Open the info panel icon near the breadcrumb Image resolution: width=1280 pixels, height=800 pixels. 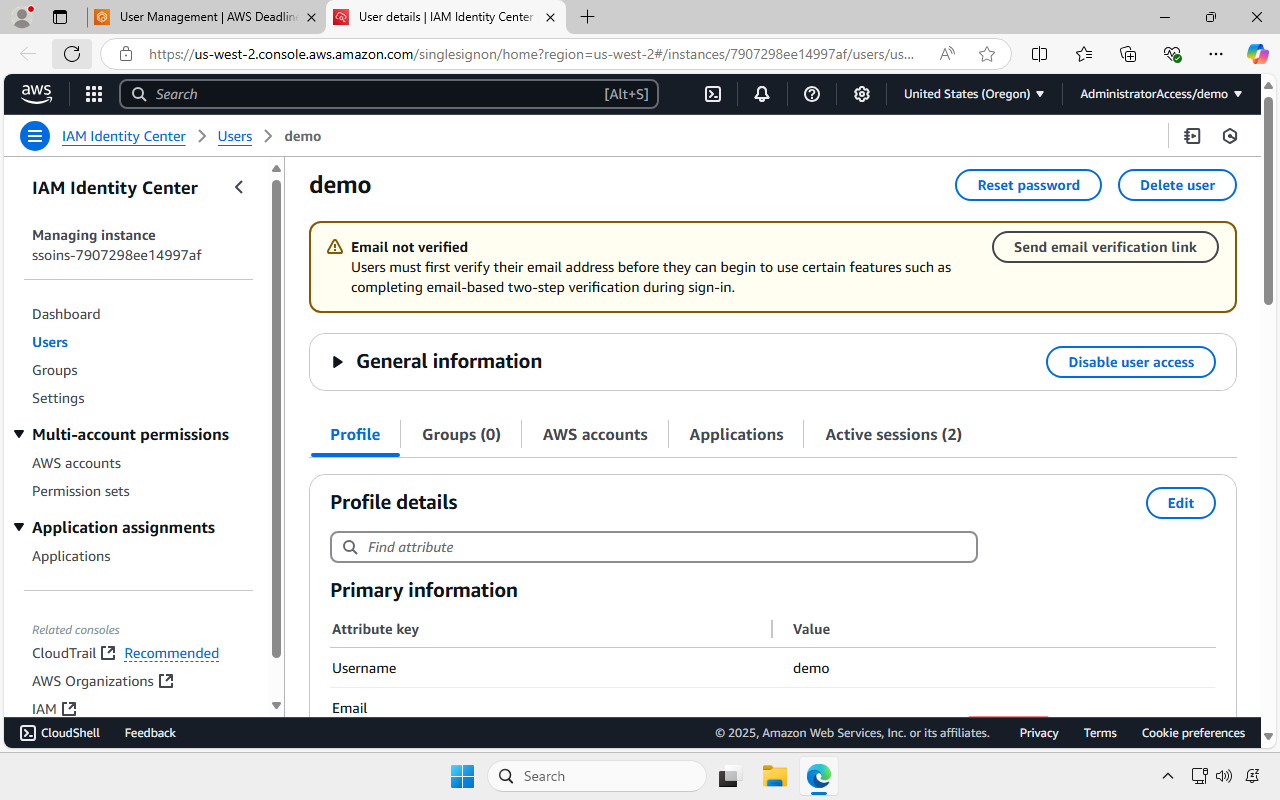tap(1192, 135)
